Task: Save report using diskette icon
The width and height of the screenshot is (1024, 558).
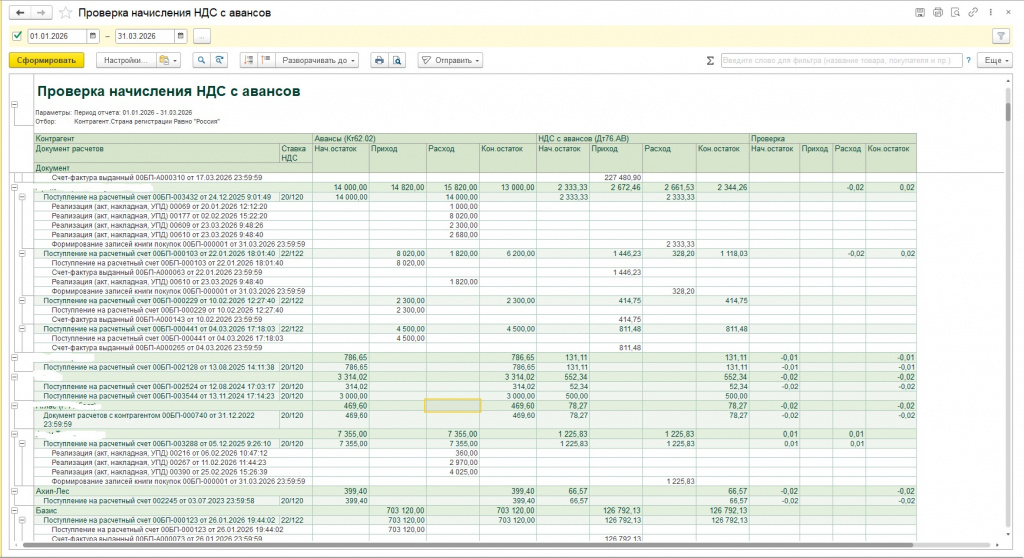Action: click(x=919, y=12)
